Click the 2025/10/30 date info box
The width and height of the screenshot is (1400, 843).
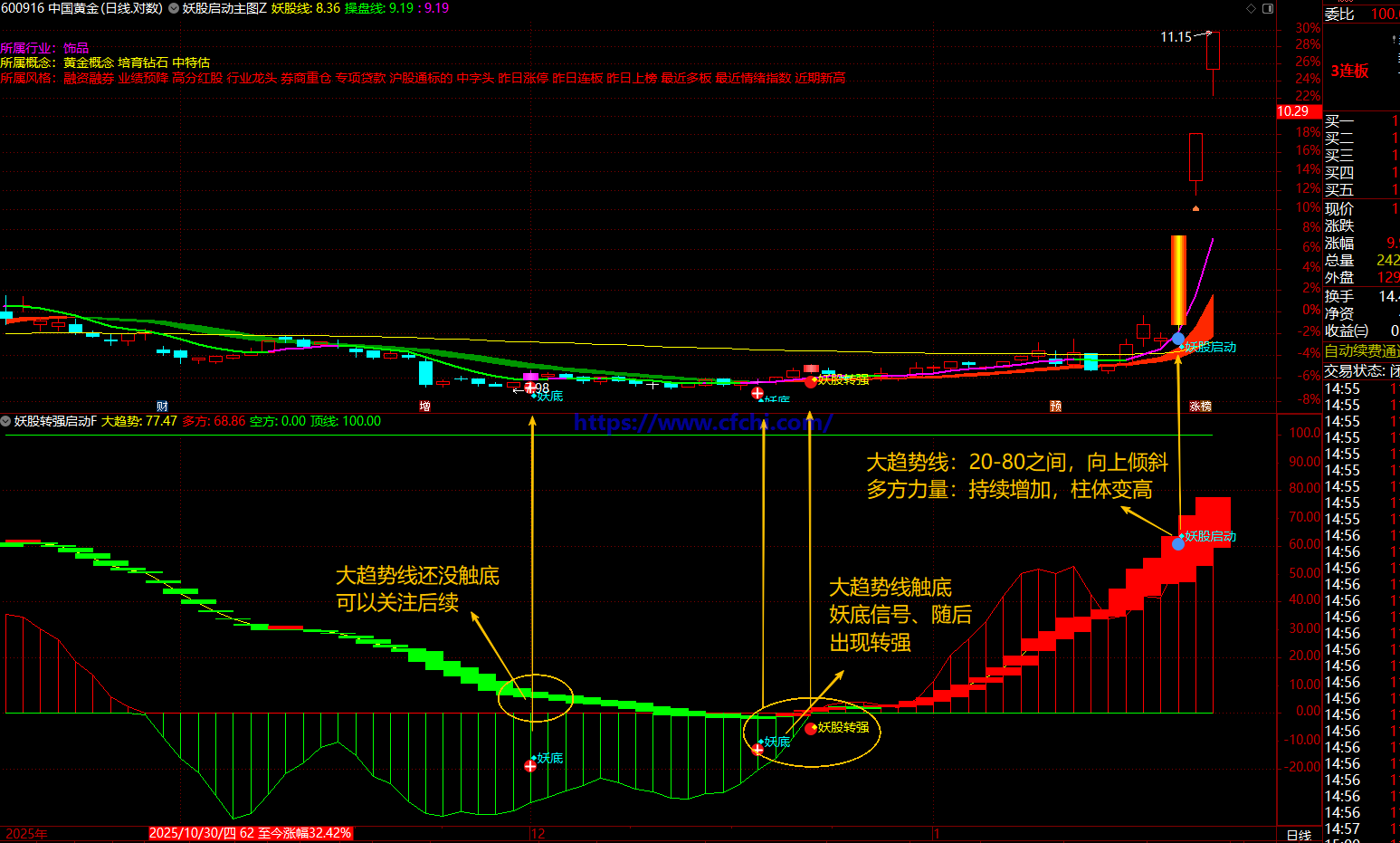click(250, 833)
